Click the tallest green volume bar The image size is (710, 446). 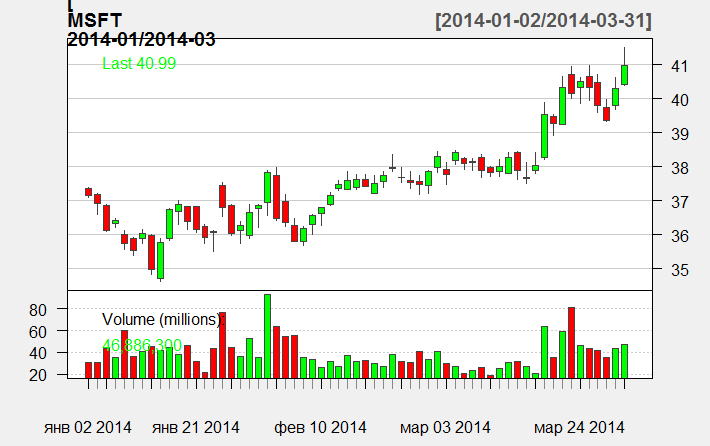tap(268, 336)
